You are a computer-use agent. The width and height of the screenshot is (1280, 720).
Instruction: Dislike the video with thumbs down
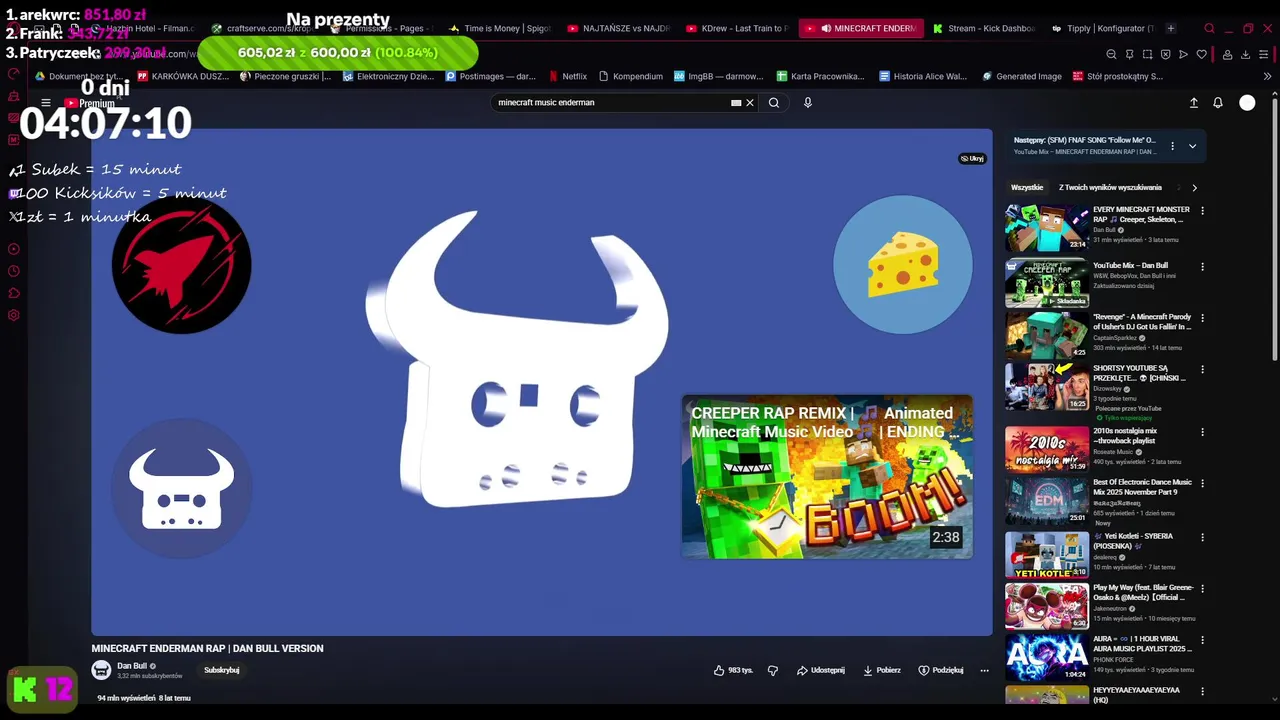pyautogui.click(x=773, y=670)
